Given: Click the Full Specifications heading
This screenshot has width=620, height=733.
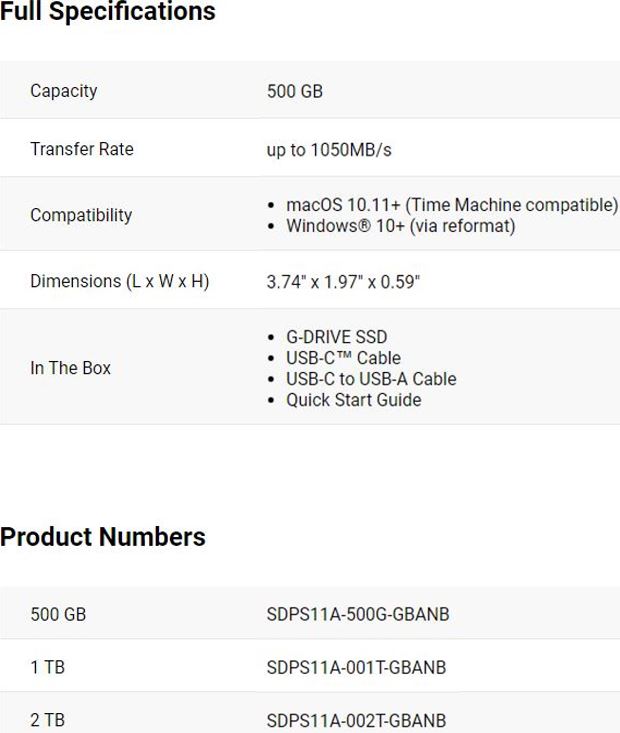Looking at the screenshot, I should coord(107,12).
